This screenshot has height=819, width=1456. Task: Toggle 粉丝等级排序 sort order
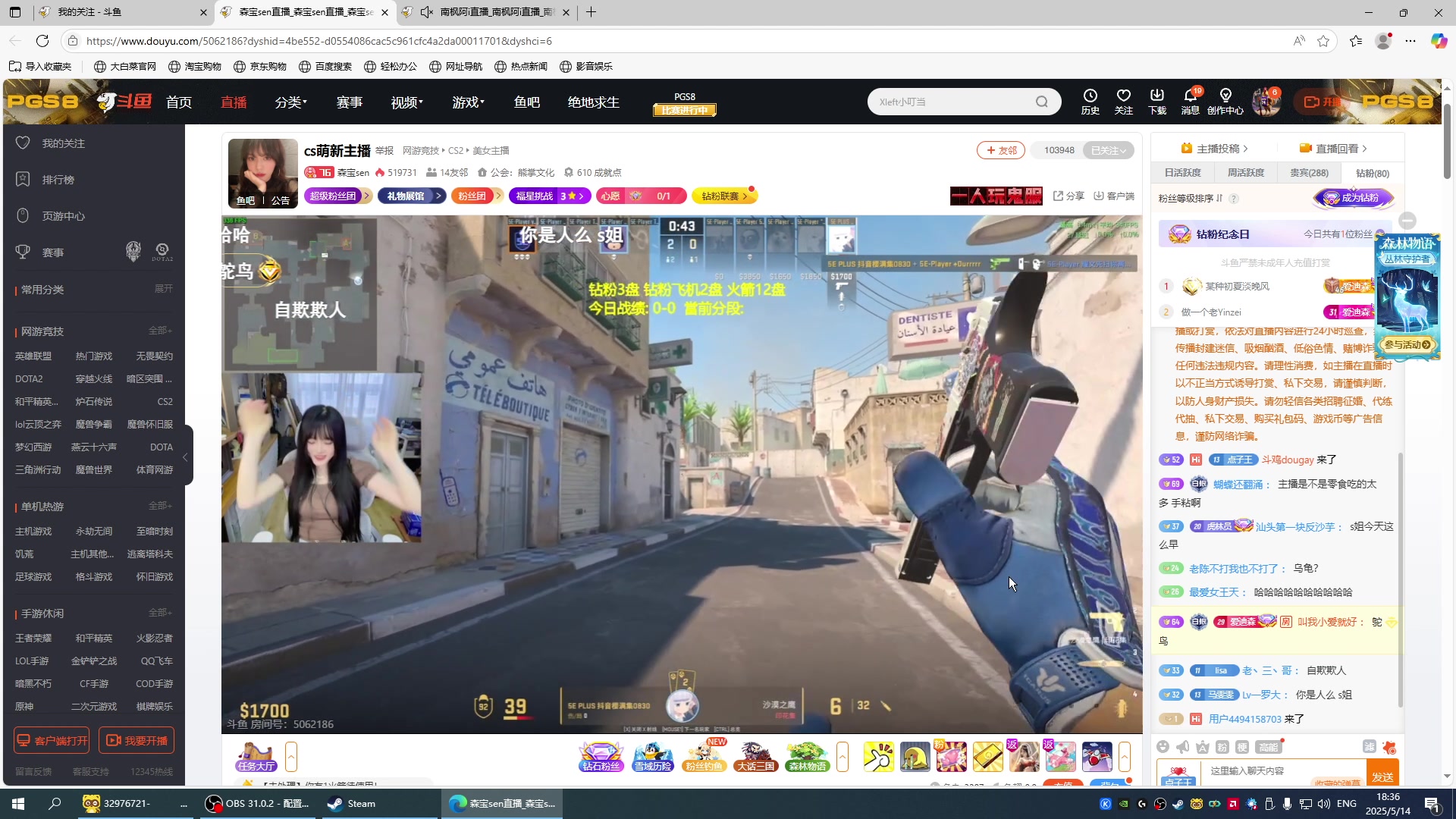pyautogui.click(x=1191, y=198)
